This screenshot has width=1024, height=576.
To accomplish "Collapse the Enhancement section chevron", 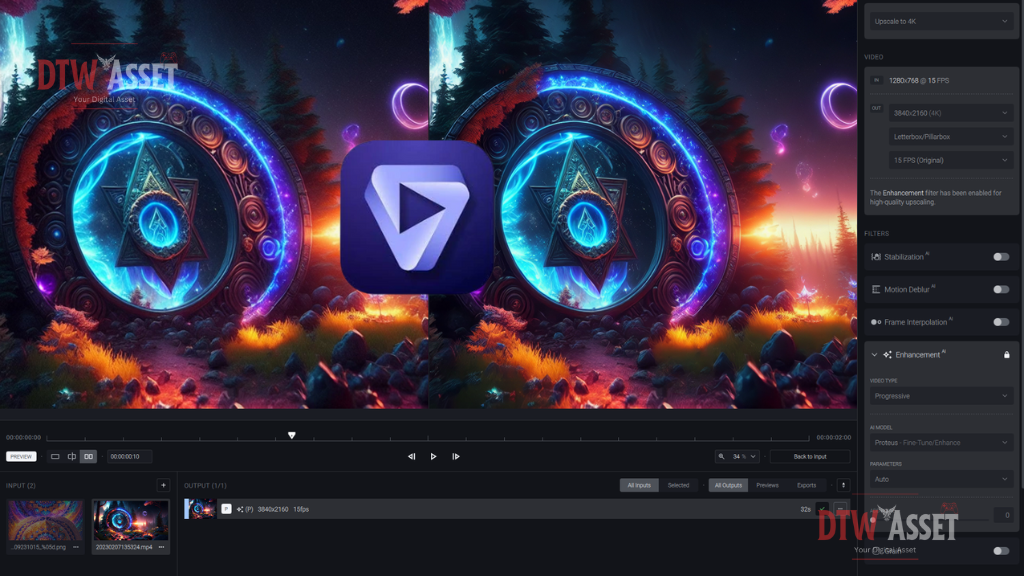I will click(874, 355).
